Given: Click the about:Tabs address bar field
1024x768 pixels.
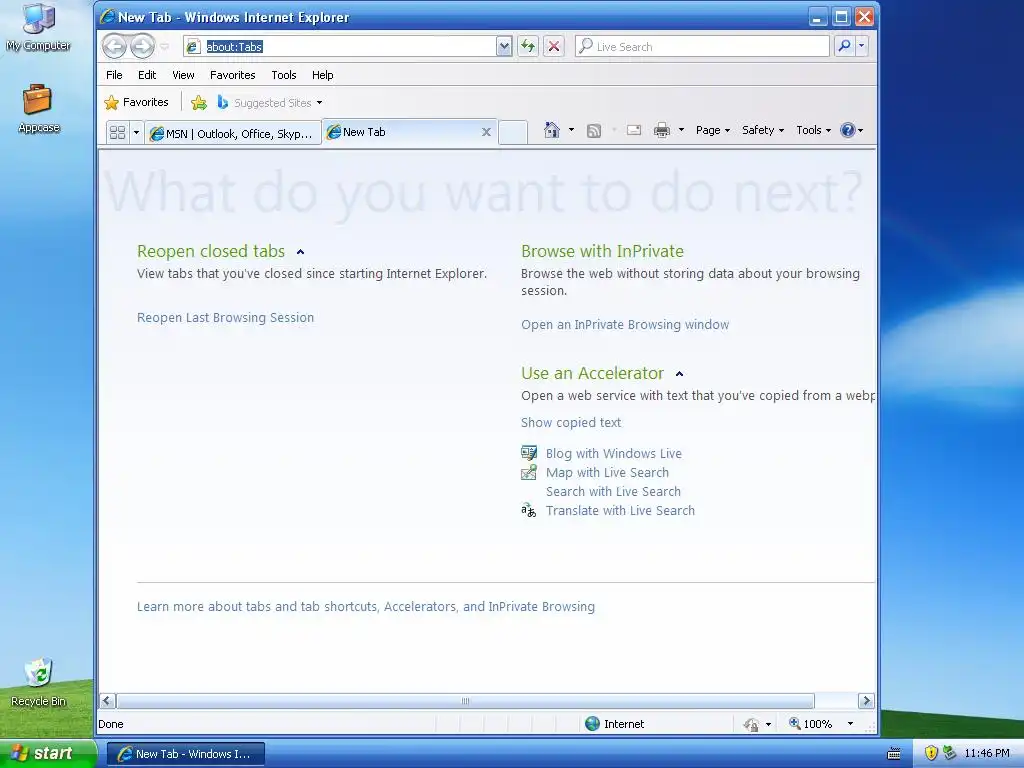Looking at the screenshot, I should pos(340,46).
